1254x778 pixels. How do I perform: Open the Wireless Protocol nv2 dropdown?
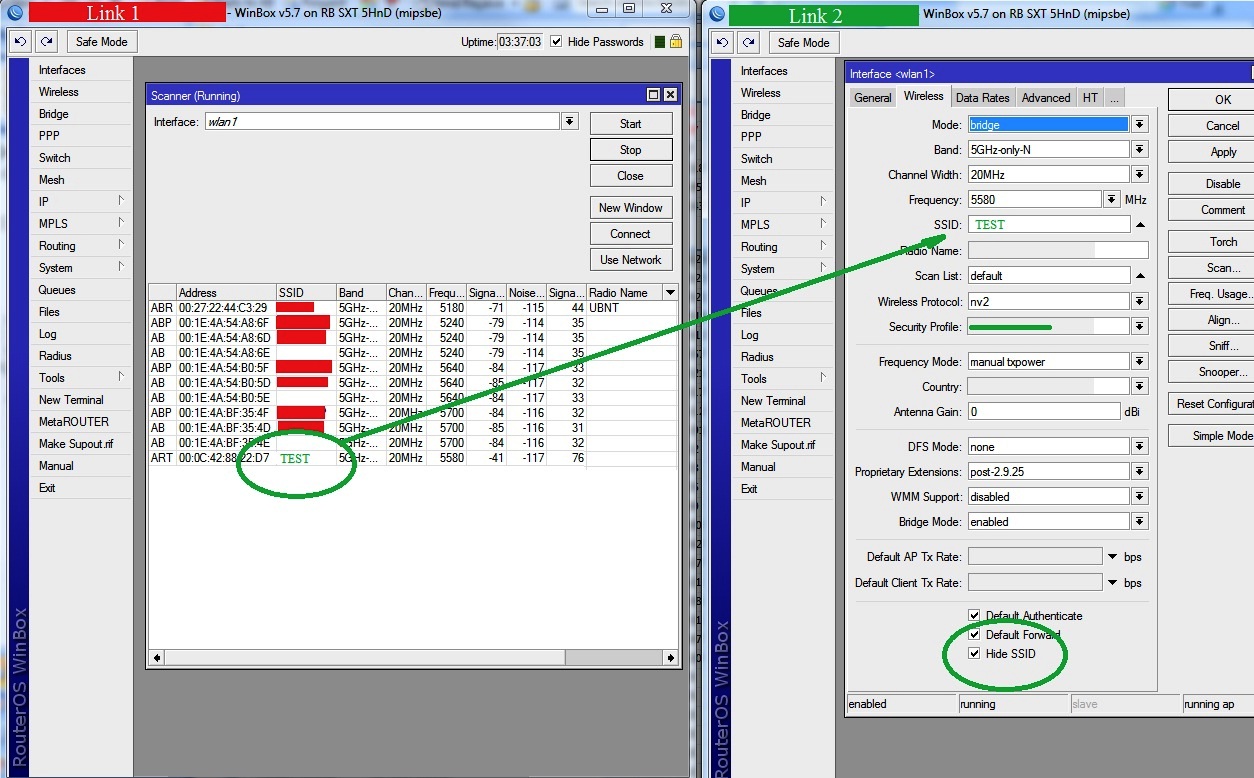coord(1140,302)
